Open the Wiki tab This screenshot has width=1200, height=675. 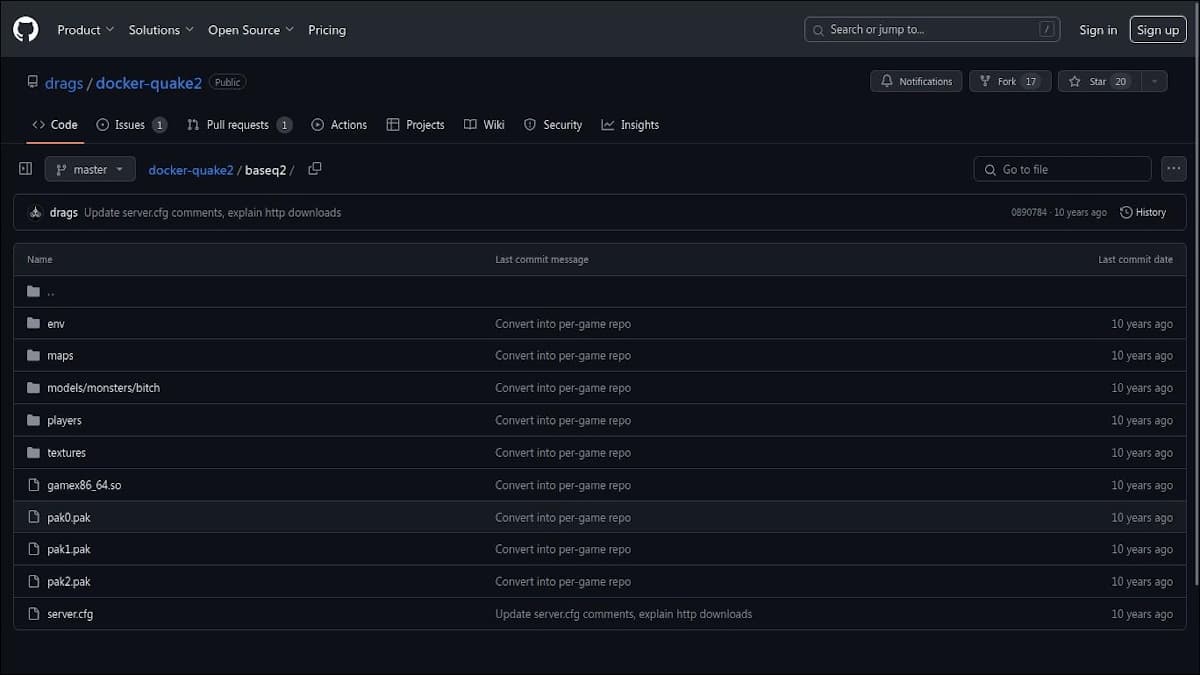point(484,125)
